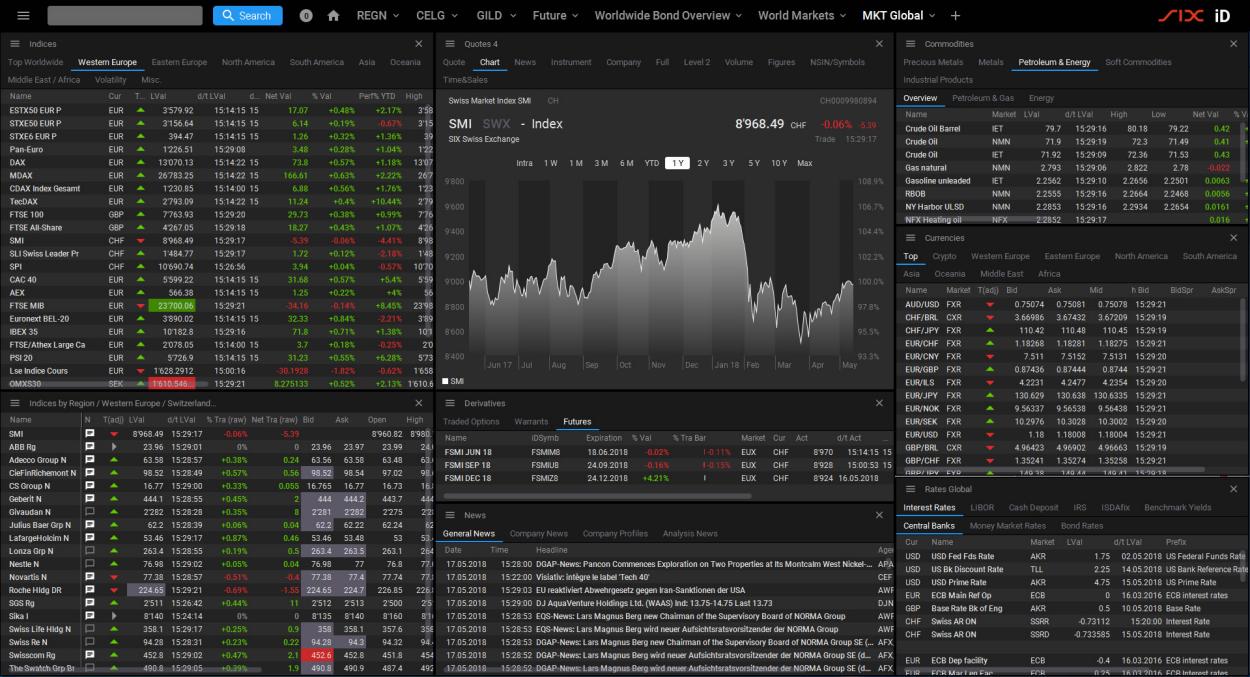Click the news bubble icon for Sika I
Viewport: 1250px width, 677px height.
point(89,616)
